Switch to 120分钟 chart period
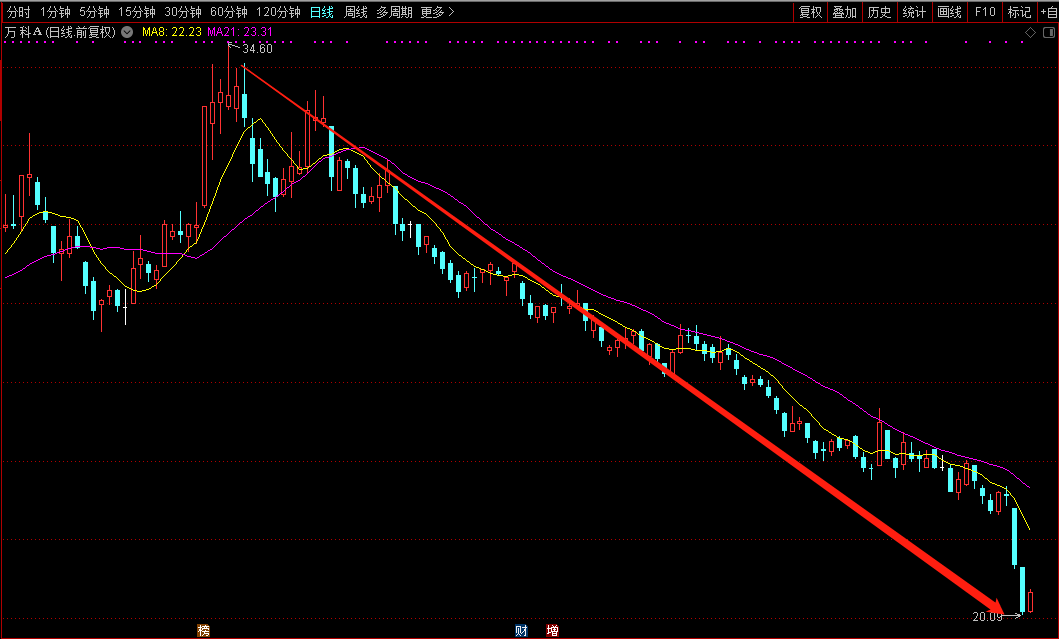The height and width of the screenshot is (639, 1059). tap(278, 12)
